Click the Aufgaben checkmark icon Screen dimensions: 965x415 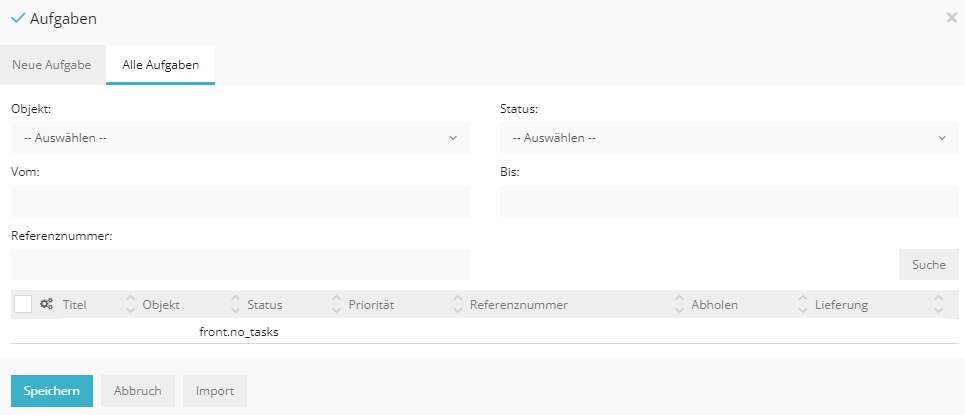tap(18, 18)
